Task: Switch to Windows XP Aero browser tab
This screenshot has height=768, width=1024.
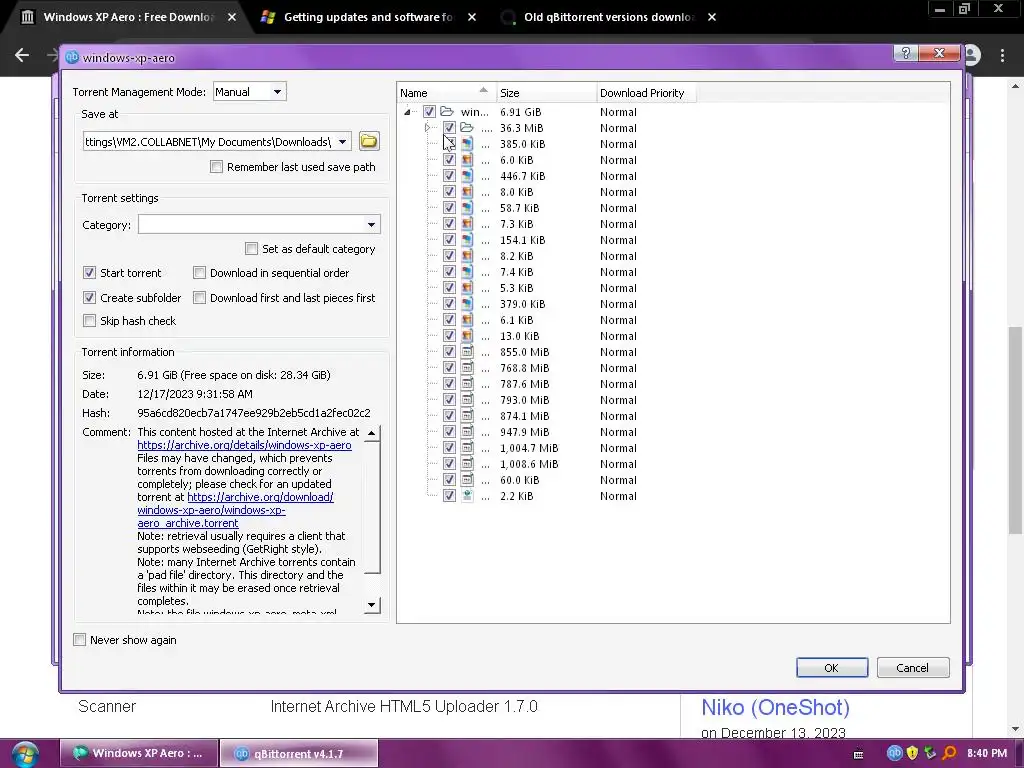Action: point(128,17)
